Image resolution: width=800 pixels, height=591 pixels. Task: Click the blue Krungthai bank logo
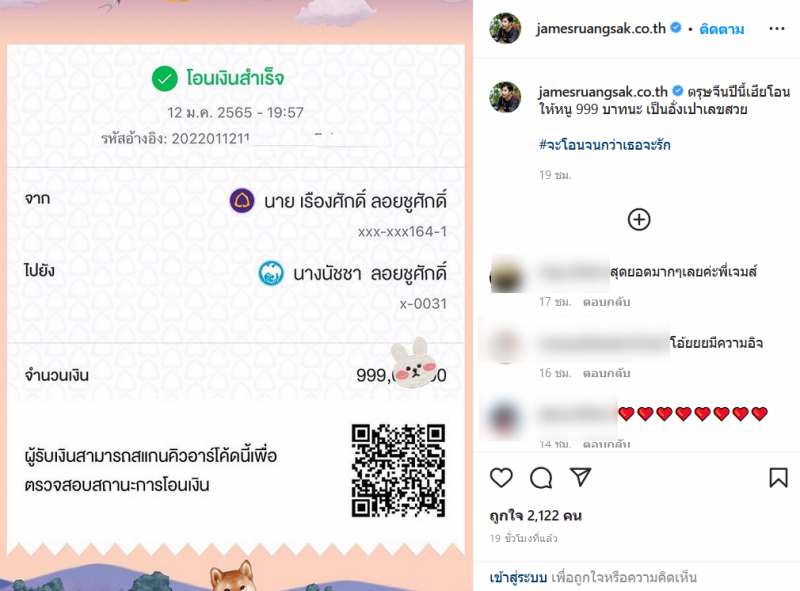[x=271, y=273]
